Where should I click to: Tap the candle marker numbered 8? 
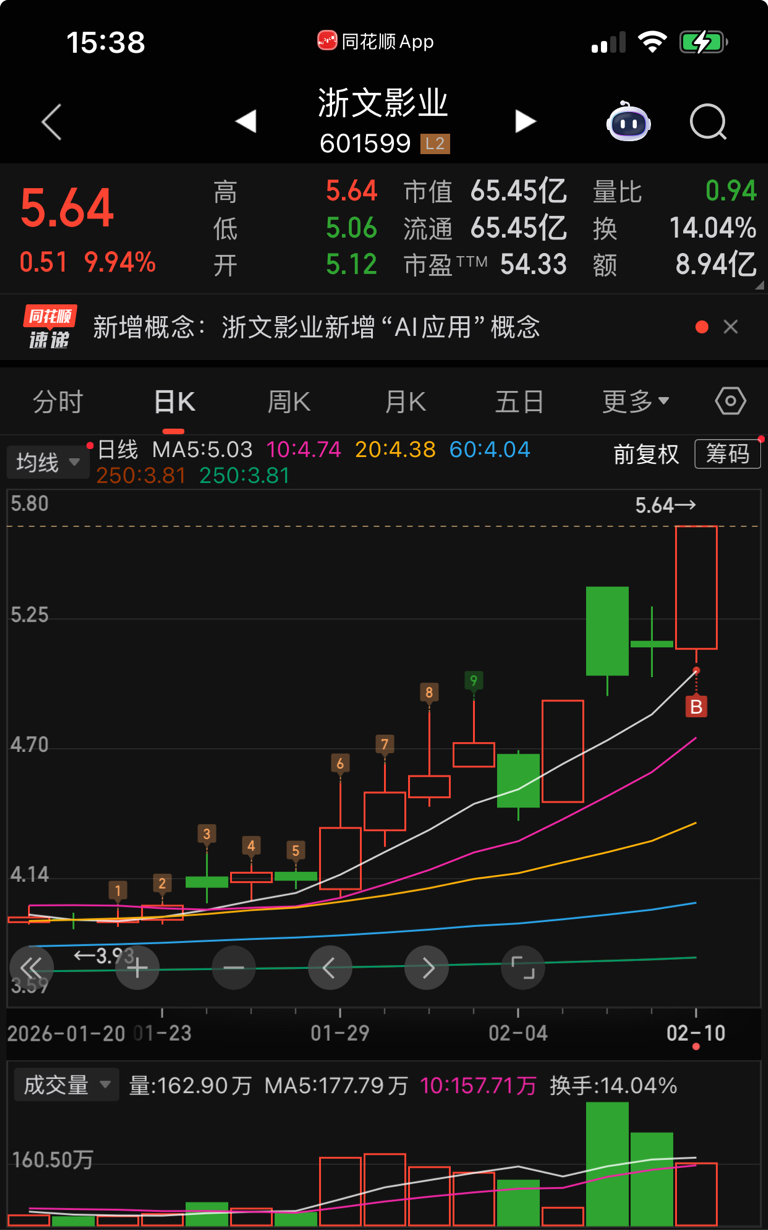tap(429, 692)
